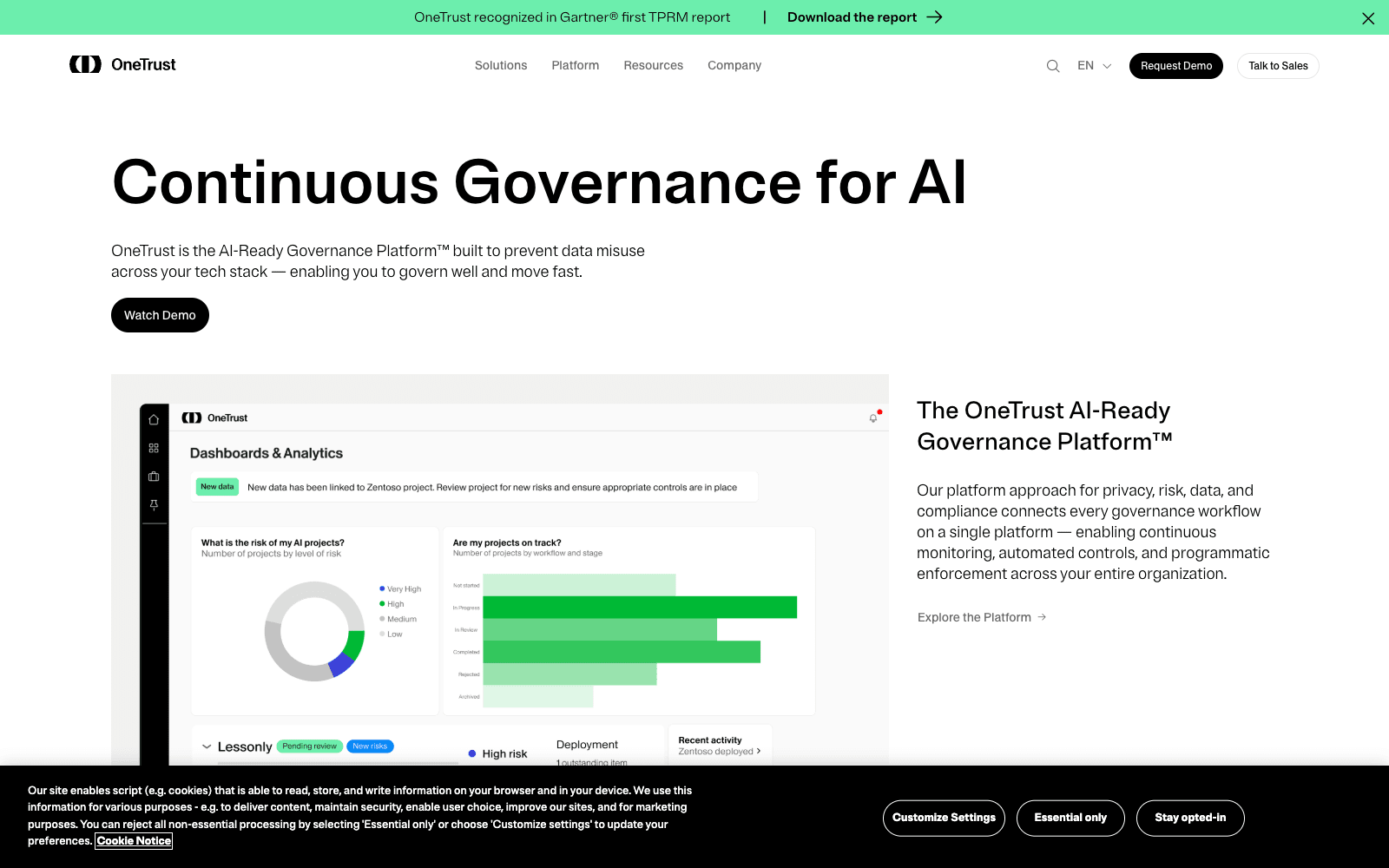Viewport: 1389px width, 868px height.
Task: Open the Solutions menu
Action: point(501,65)
